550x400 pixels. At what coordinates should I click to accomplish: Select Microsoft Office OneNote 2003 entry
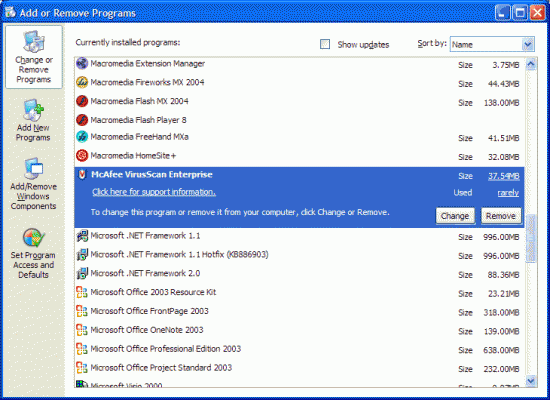point(300,331)
